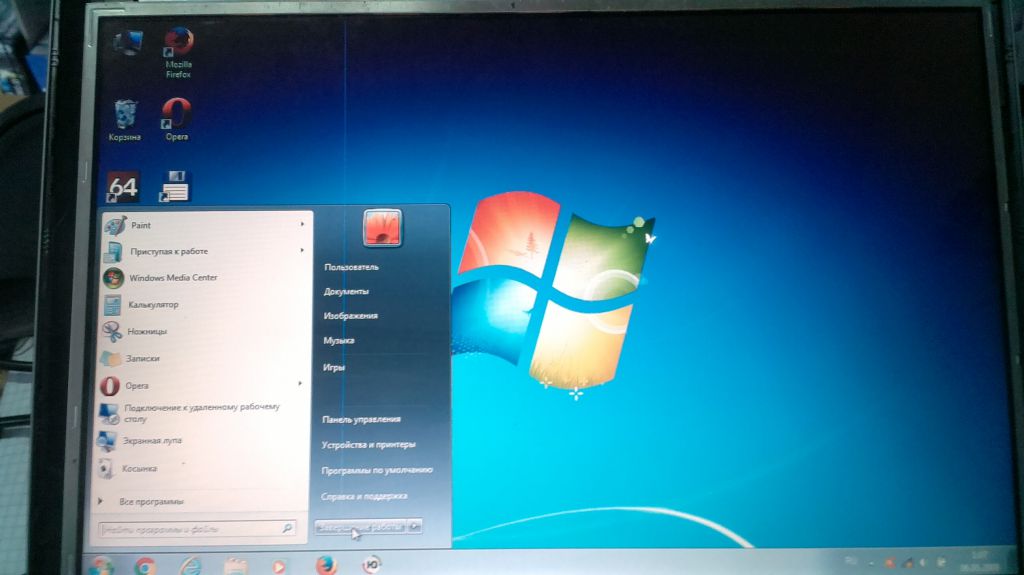Open the floppy disk document desktop shortcut
This screenshot has height=575, width=1024.
click(175, 187)
